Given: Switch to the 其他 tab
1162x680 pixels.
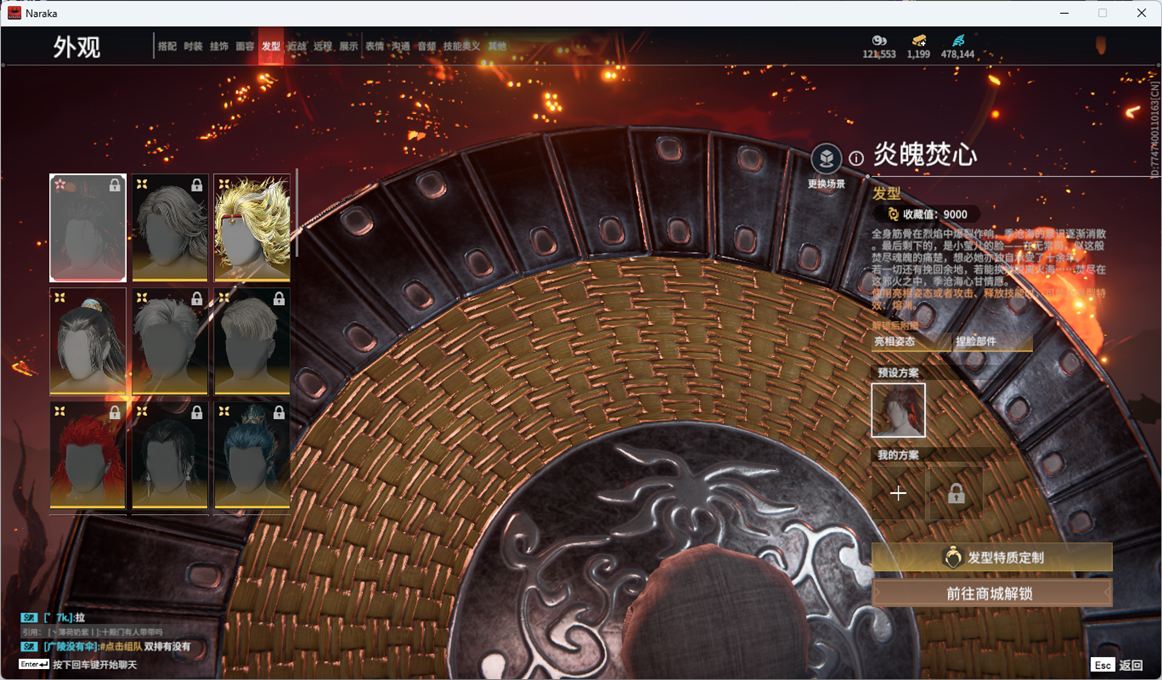Looking at the screenshot, I should pyautogui.click(x=497, y=46).
